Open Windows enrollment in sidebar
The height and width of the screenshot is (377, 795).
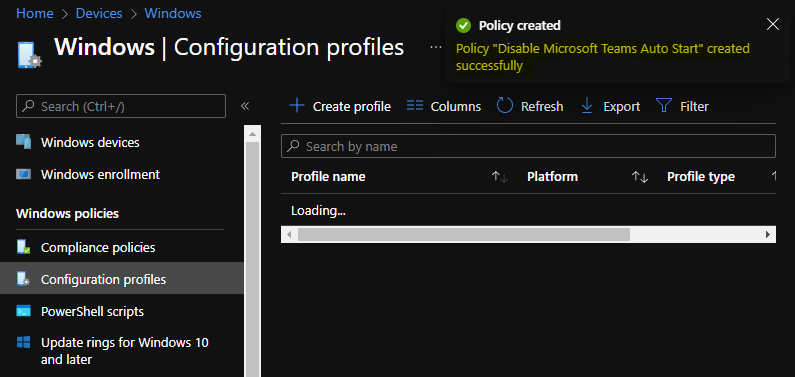click(100, 174)
